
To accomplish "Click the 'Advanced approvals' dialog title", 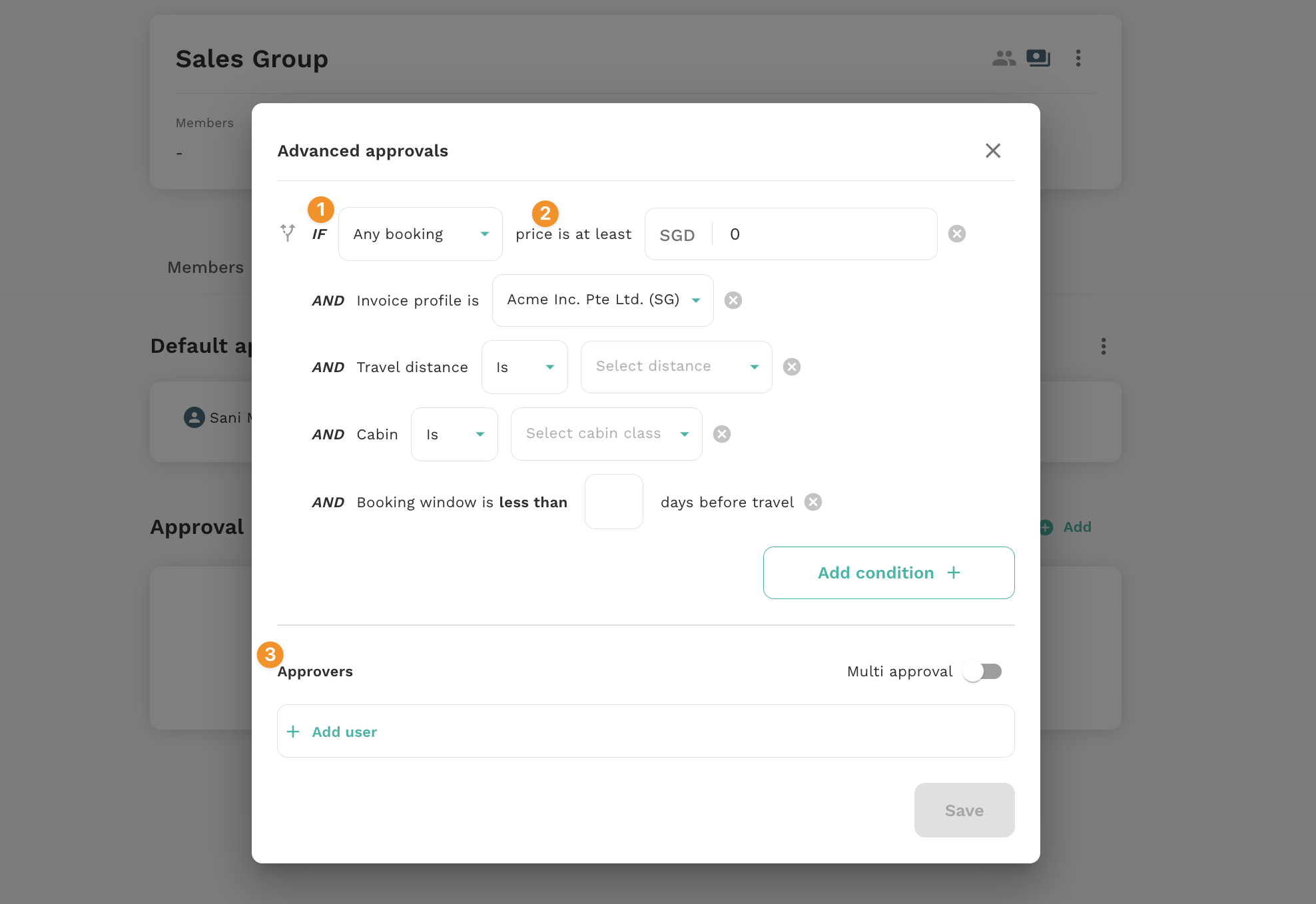I will pos(362,151).
